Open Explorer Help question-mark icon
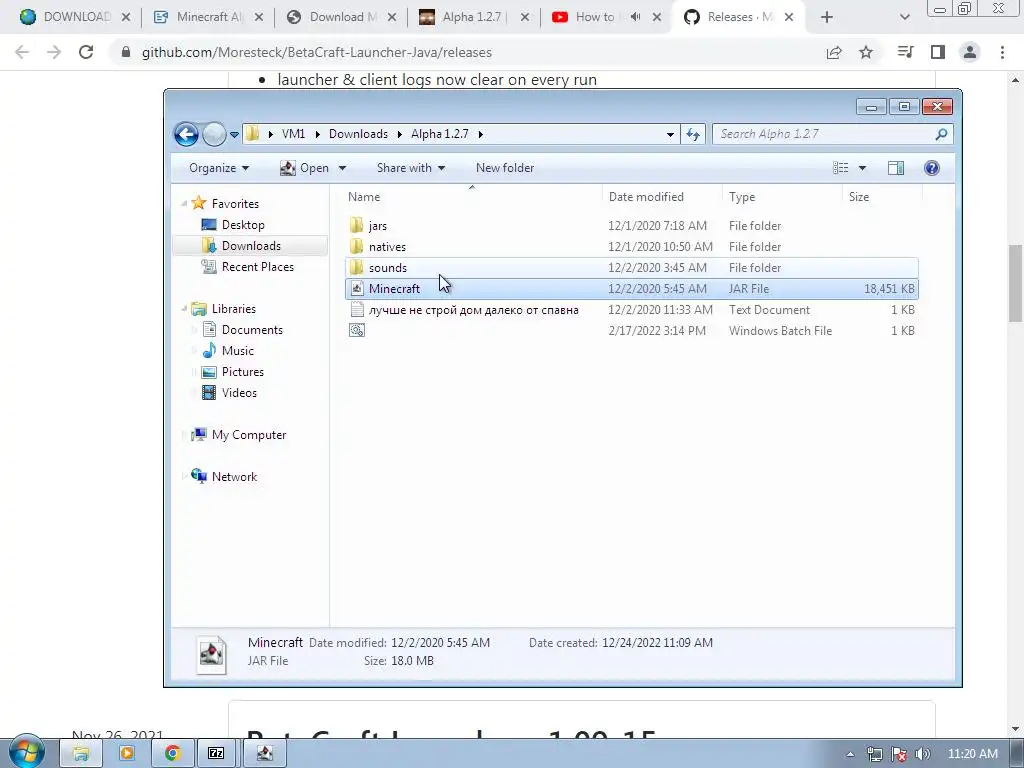The height and width of the screenshot is (768, 1024). coord(932,168)
